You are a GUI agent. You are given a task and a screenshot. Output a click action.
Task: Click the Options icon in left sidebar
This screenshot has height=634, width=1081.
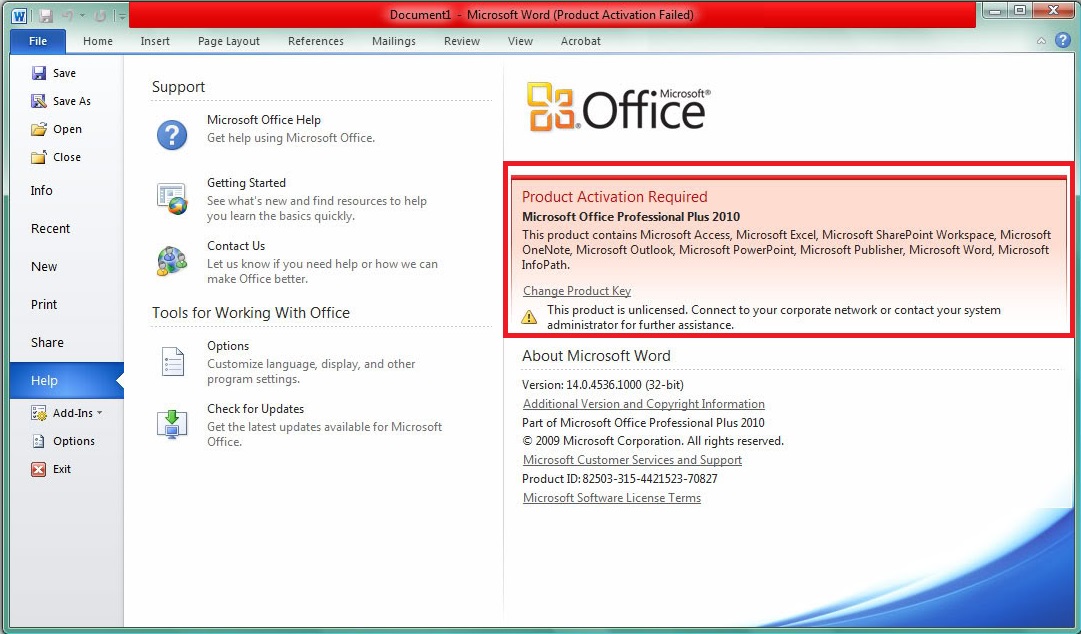[x=39, y=441]
